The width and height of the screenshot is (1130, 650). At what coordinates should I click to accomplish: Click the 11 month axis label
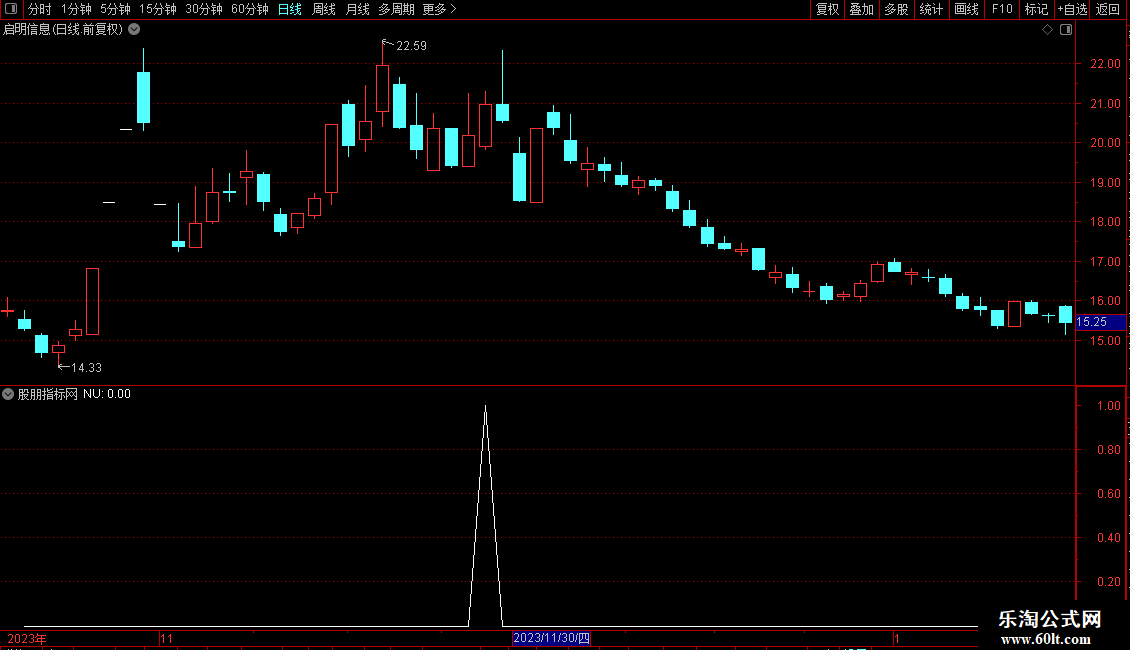[x=166, y=638]
